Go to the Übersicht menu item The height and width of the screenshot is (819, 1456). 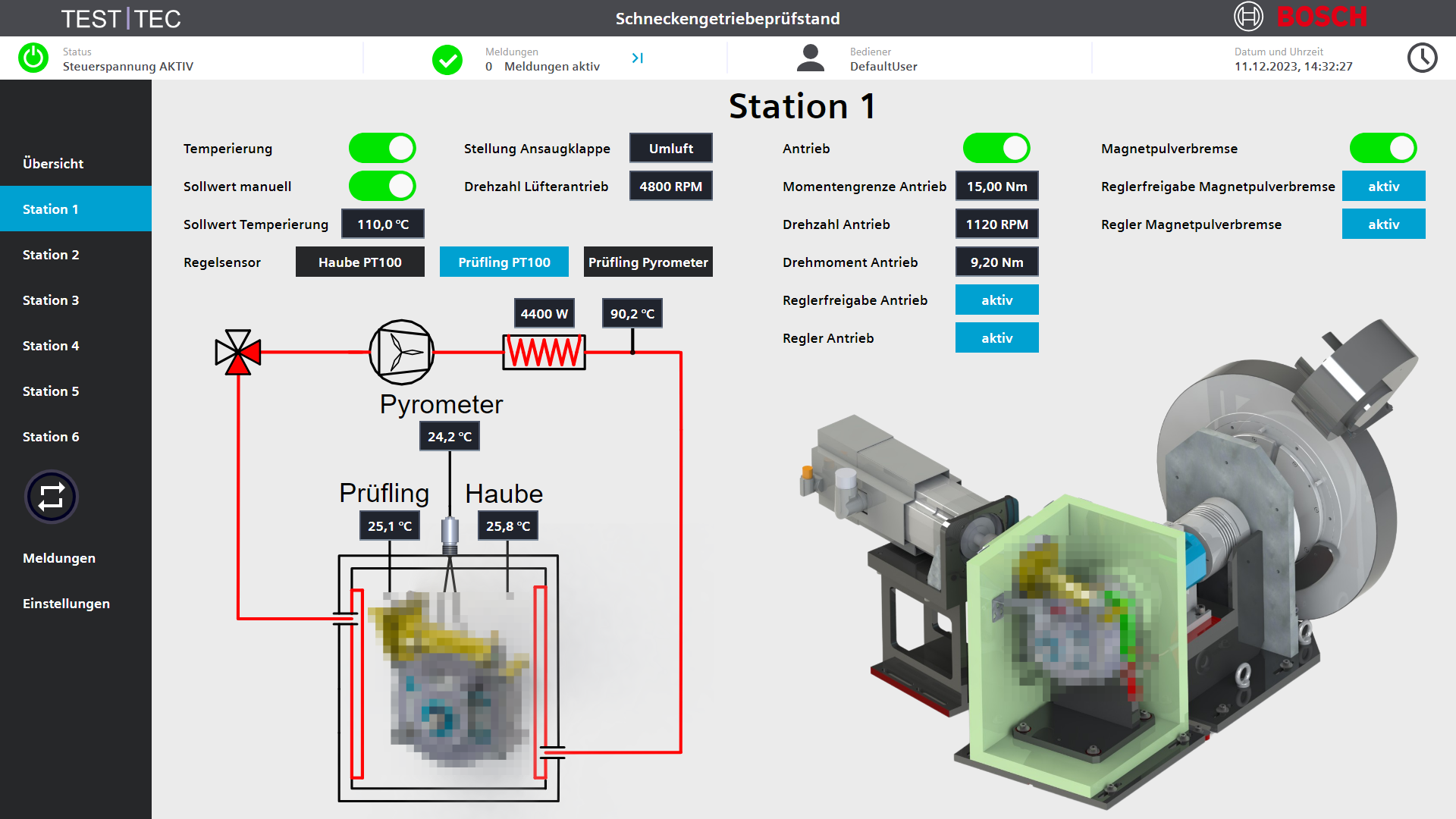tap(53, 164)
